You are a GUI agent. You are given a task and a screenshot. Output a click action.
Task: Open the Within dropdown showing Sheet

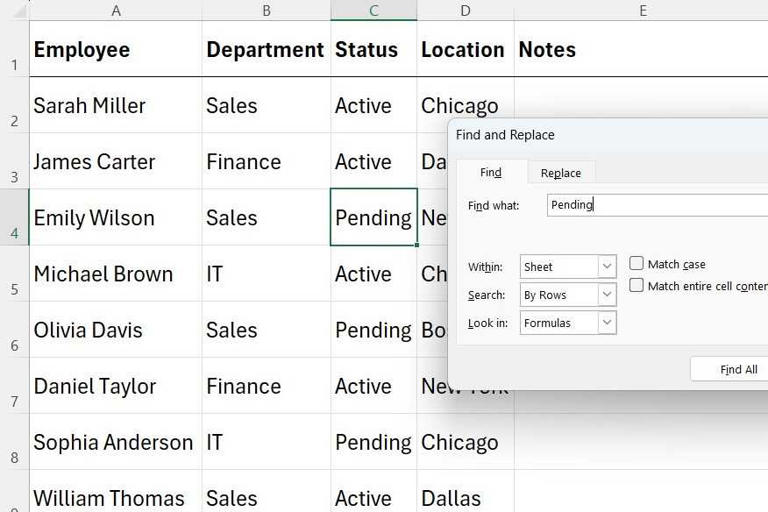pos(568,267)
